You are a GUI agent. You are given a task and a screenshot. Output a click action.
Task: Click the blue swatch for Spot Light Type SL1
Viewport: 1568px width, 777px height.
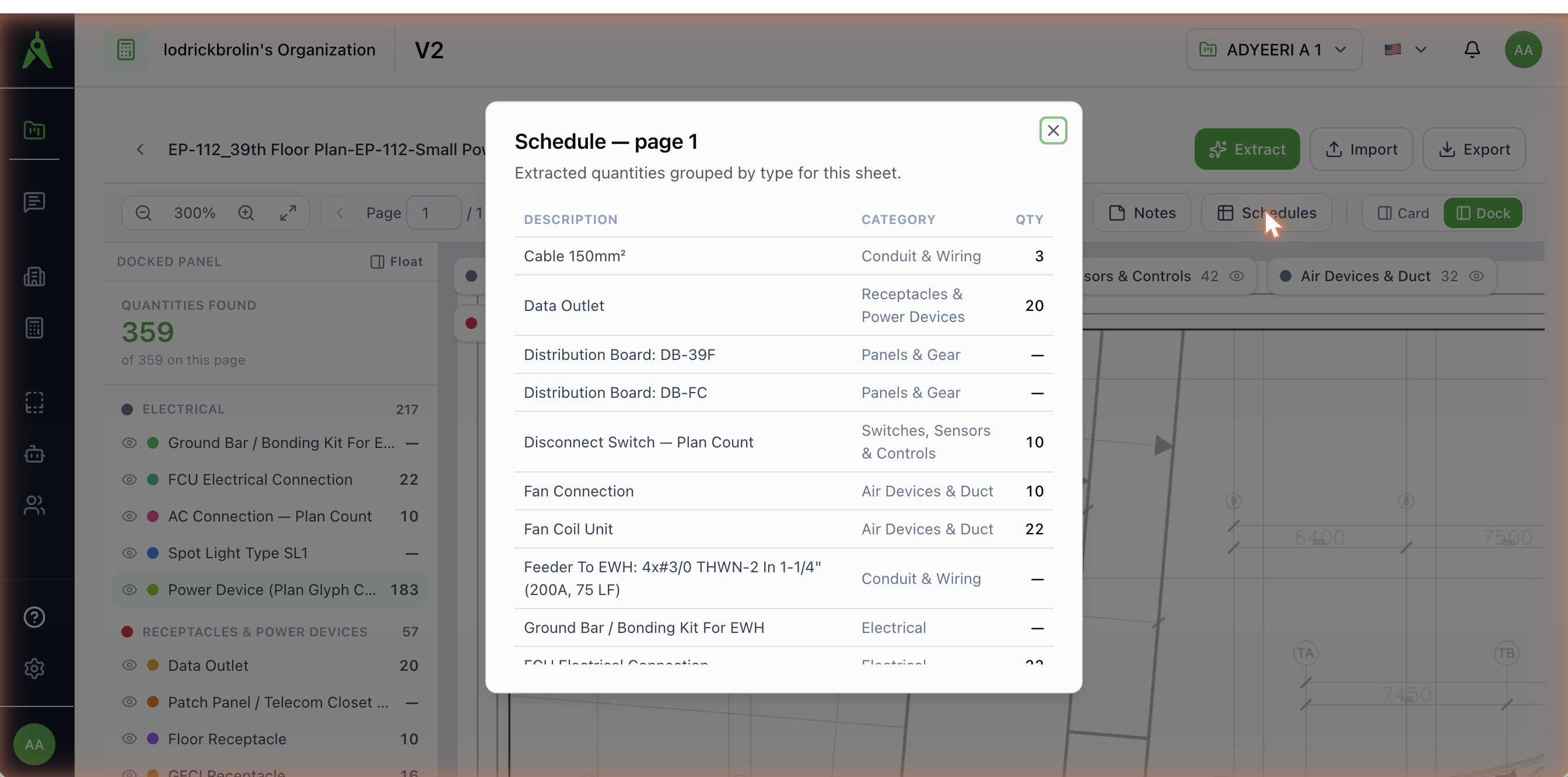coord(153,552)
